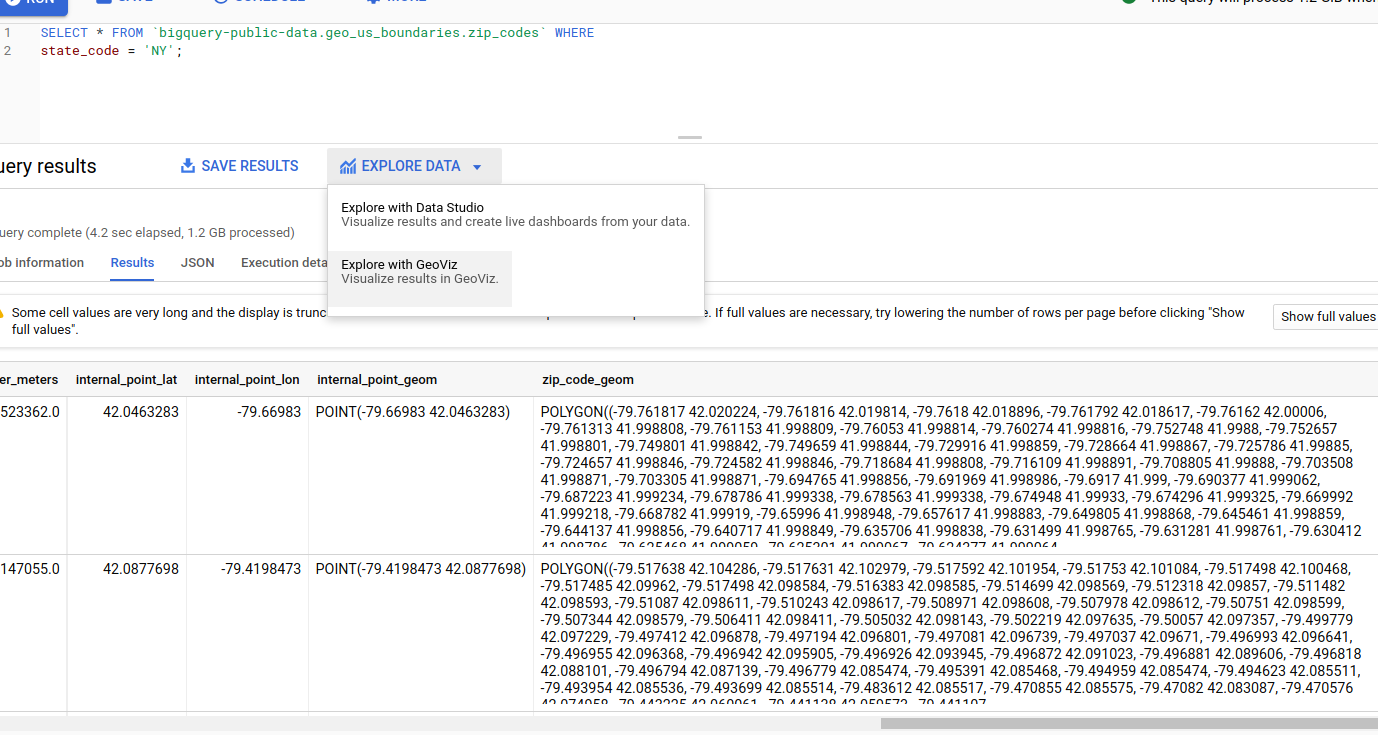The height and width of the screenshot is (735, 1378).
Task: Click the SAVE RESULTS label
Action: pyautogui.click(x=250, y=166)
